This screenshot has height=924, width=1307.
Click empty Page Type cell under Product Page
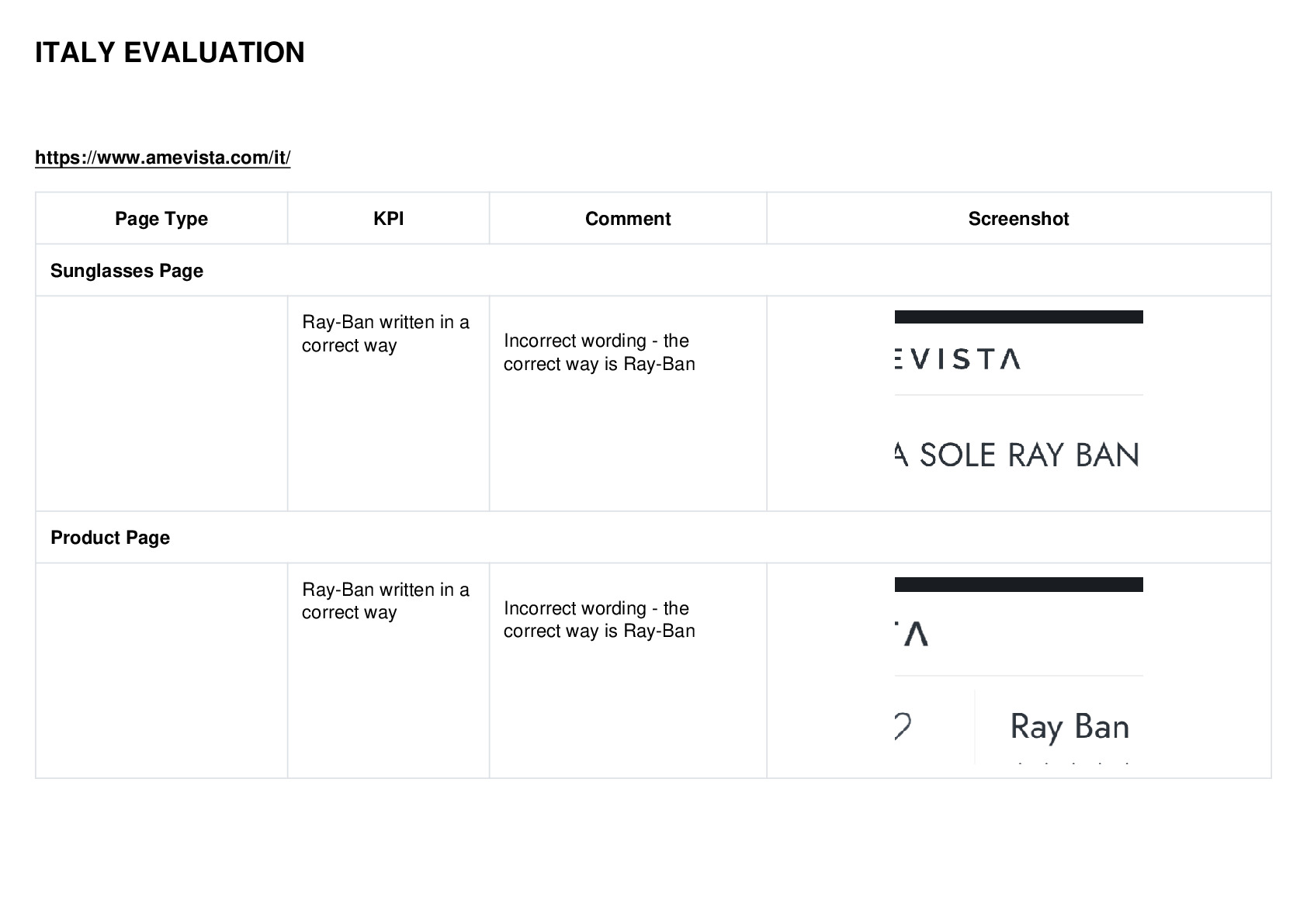point(161,670)
